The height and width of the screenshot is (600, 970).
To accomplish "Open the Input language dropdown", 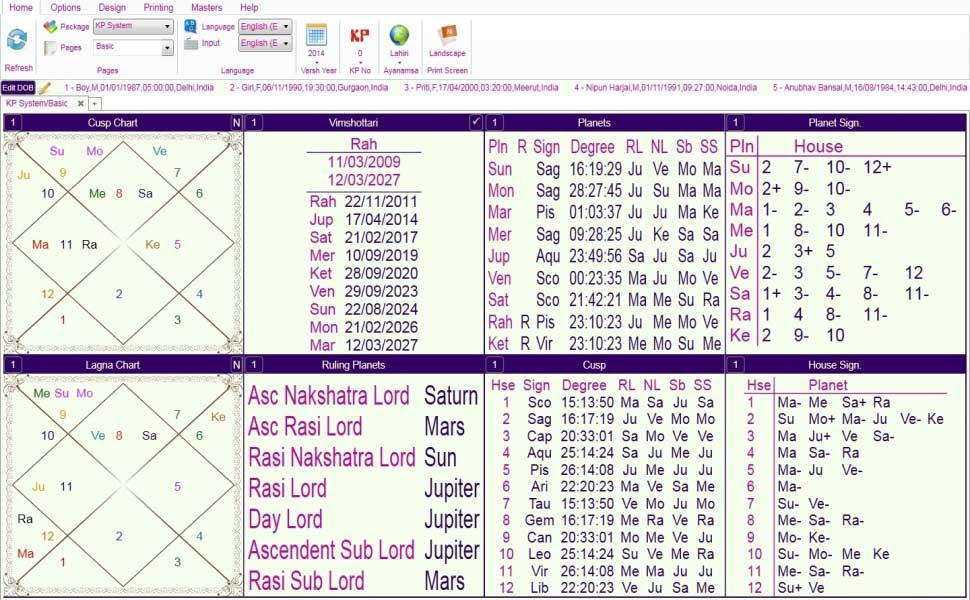I will tap(265, 43).
